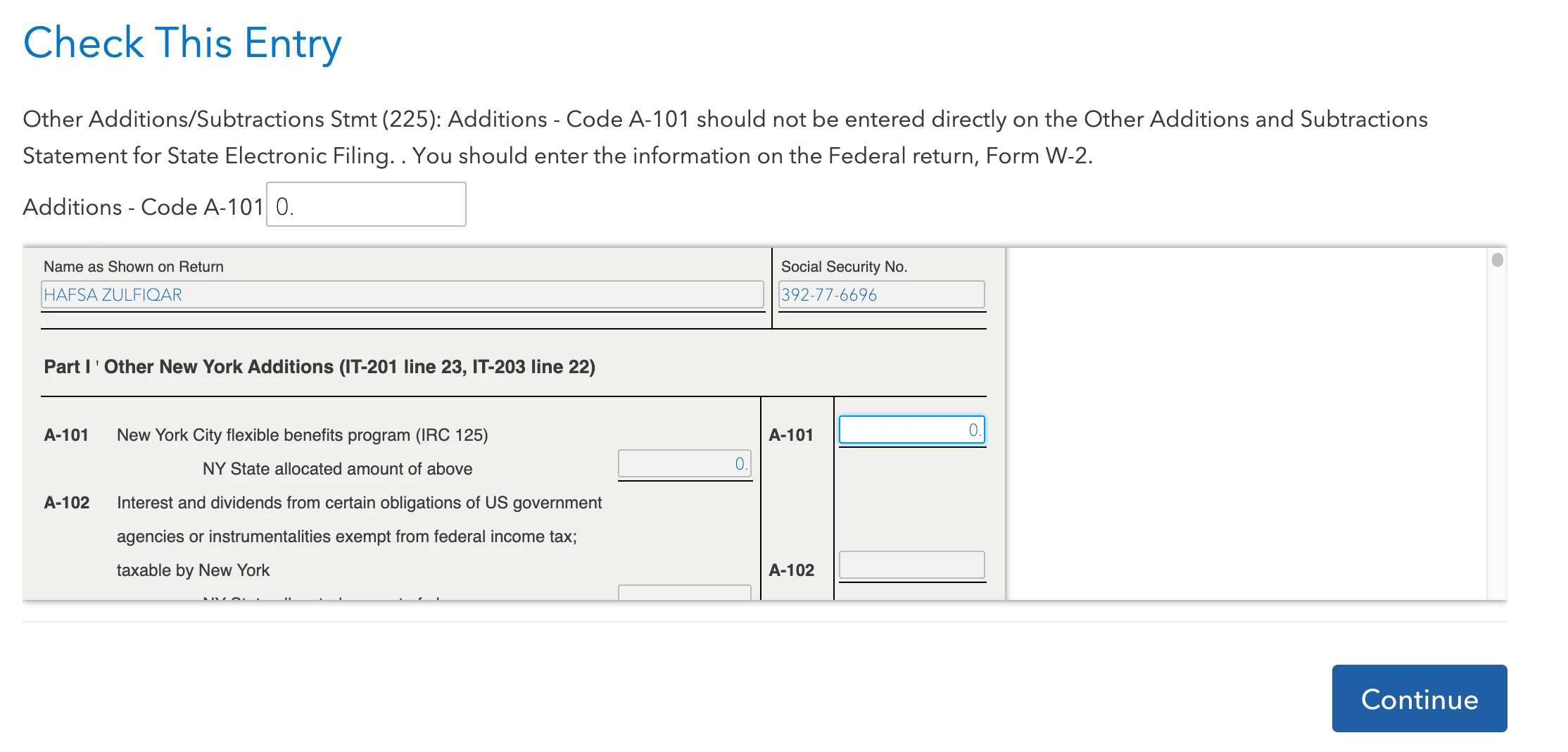
Task: Click the partially visible field below A-102 description
Action: coord(685,592)
